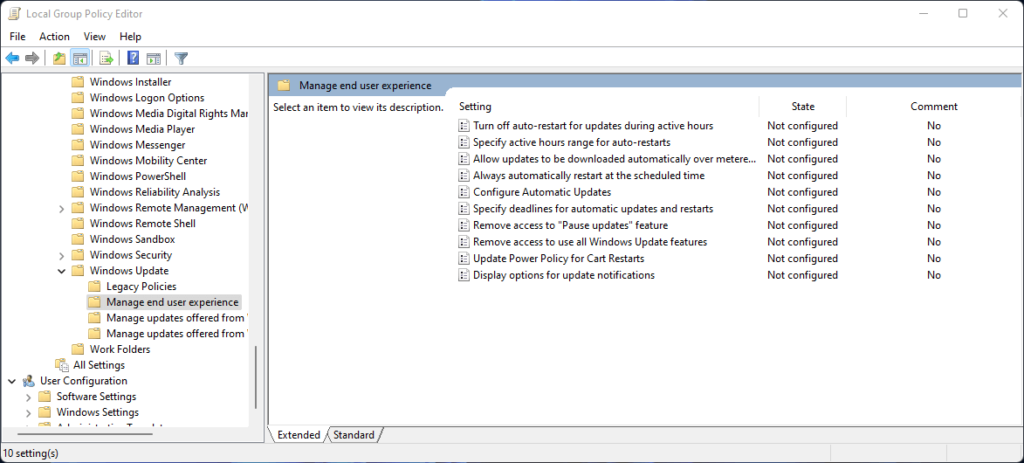The image size is (1024, 463).
Task: Expand the Windows Security node
Action: click(61, 255)
